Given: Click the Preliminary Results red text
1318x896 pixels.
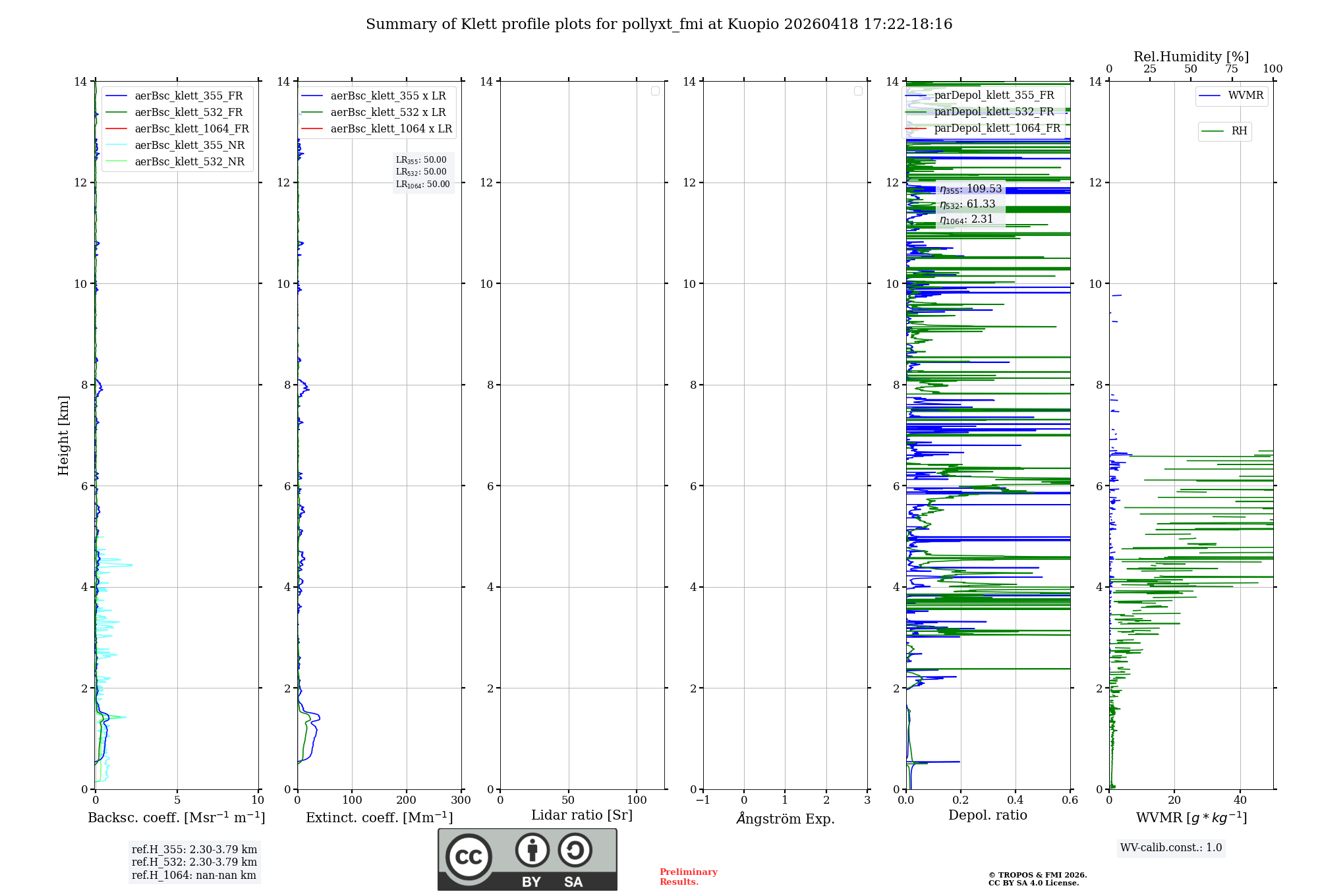Looking at the screenshot, I should click(x=688, y=876).
